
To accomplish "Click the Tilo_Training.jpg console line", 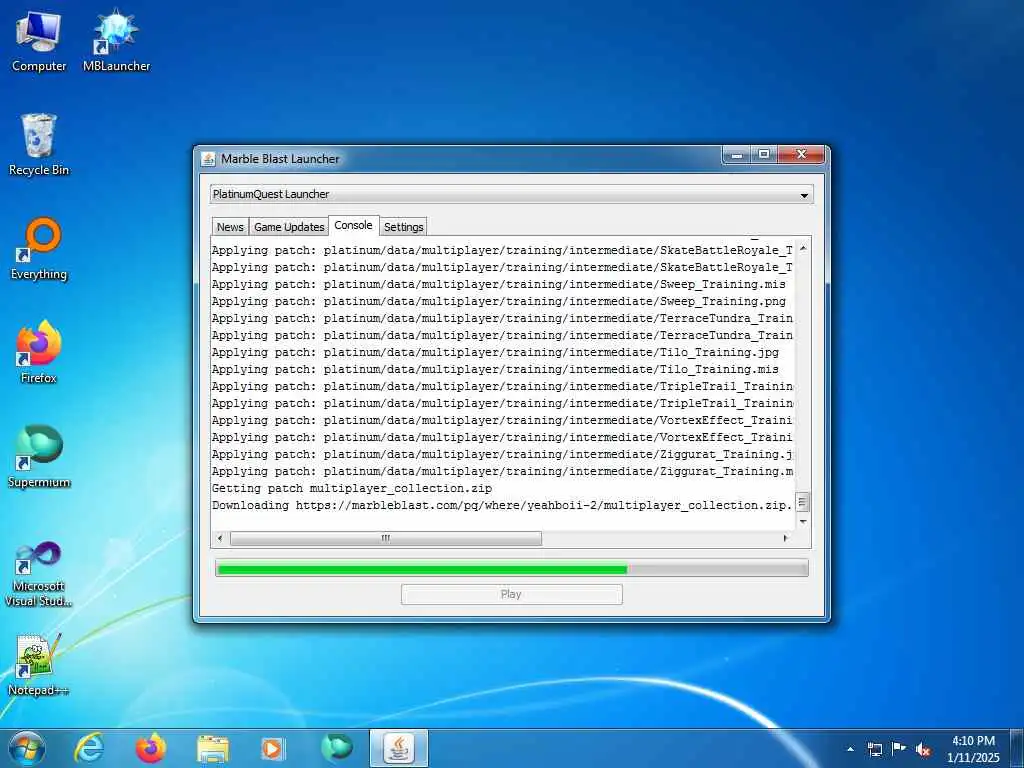I will coord(495,353).
